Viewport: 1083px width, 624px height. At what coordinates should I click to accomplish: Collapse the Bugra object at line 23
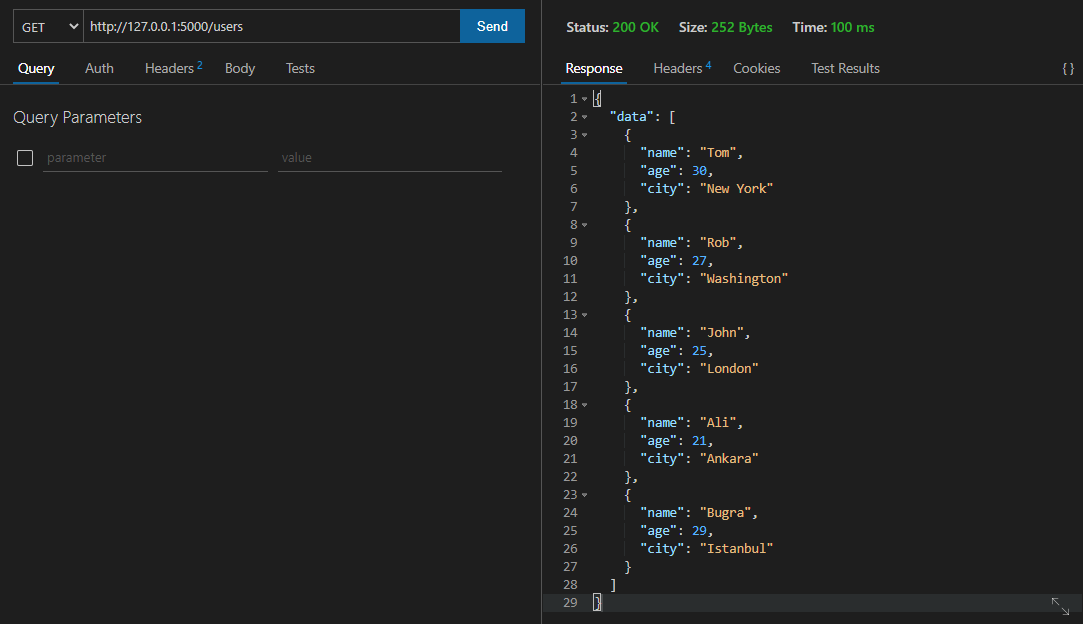click(584, 495)
